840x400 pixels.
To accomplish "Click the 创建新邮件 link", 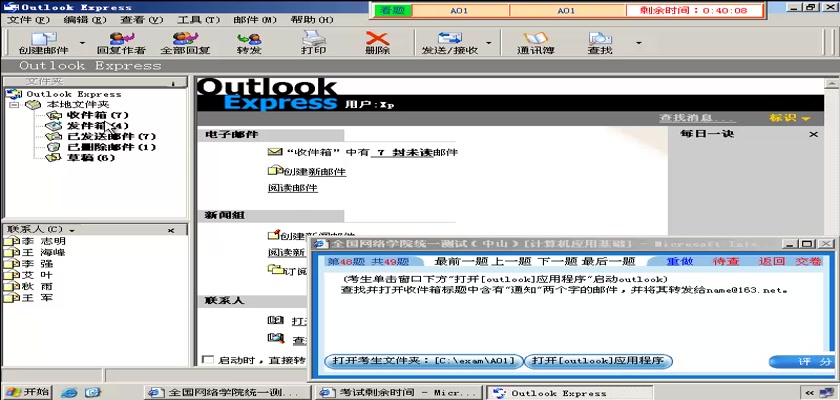I will coord(314,172).
